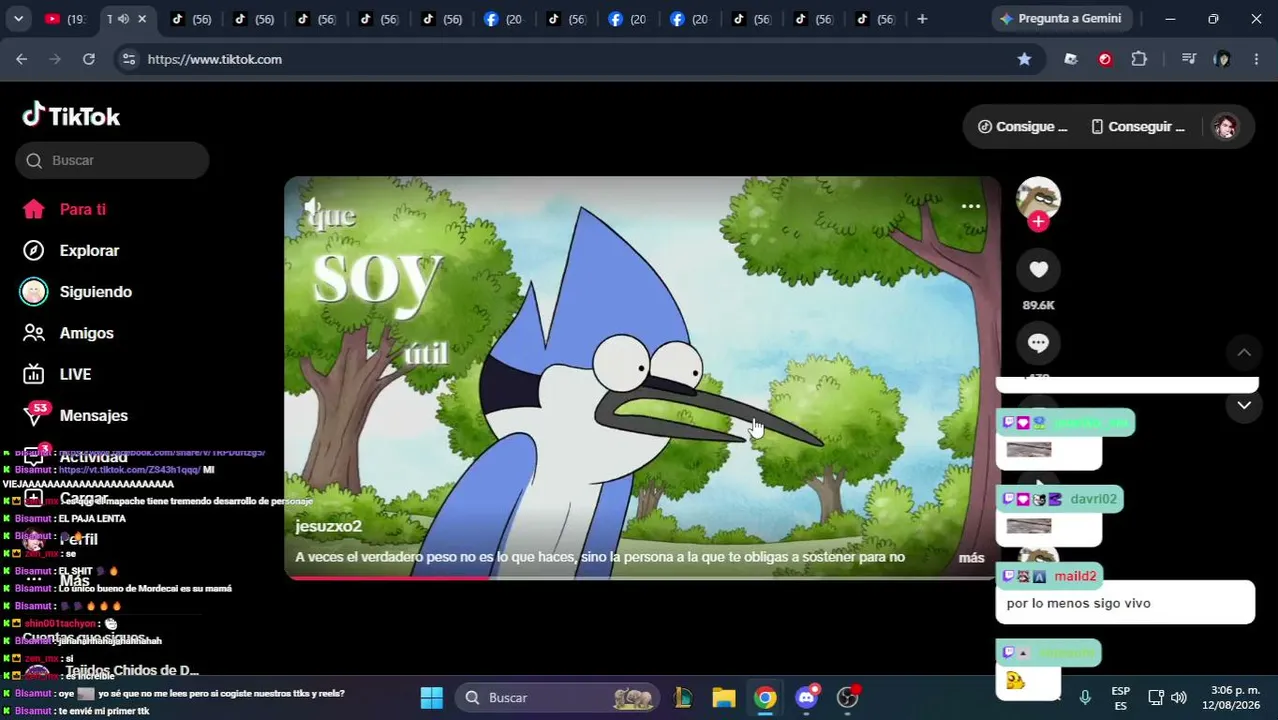Open Chrome media controls icon
Screen dimensions: 1278x720
1188,59
